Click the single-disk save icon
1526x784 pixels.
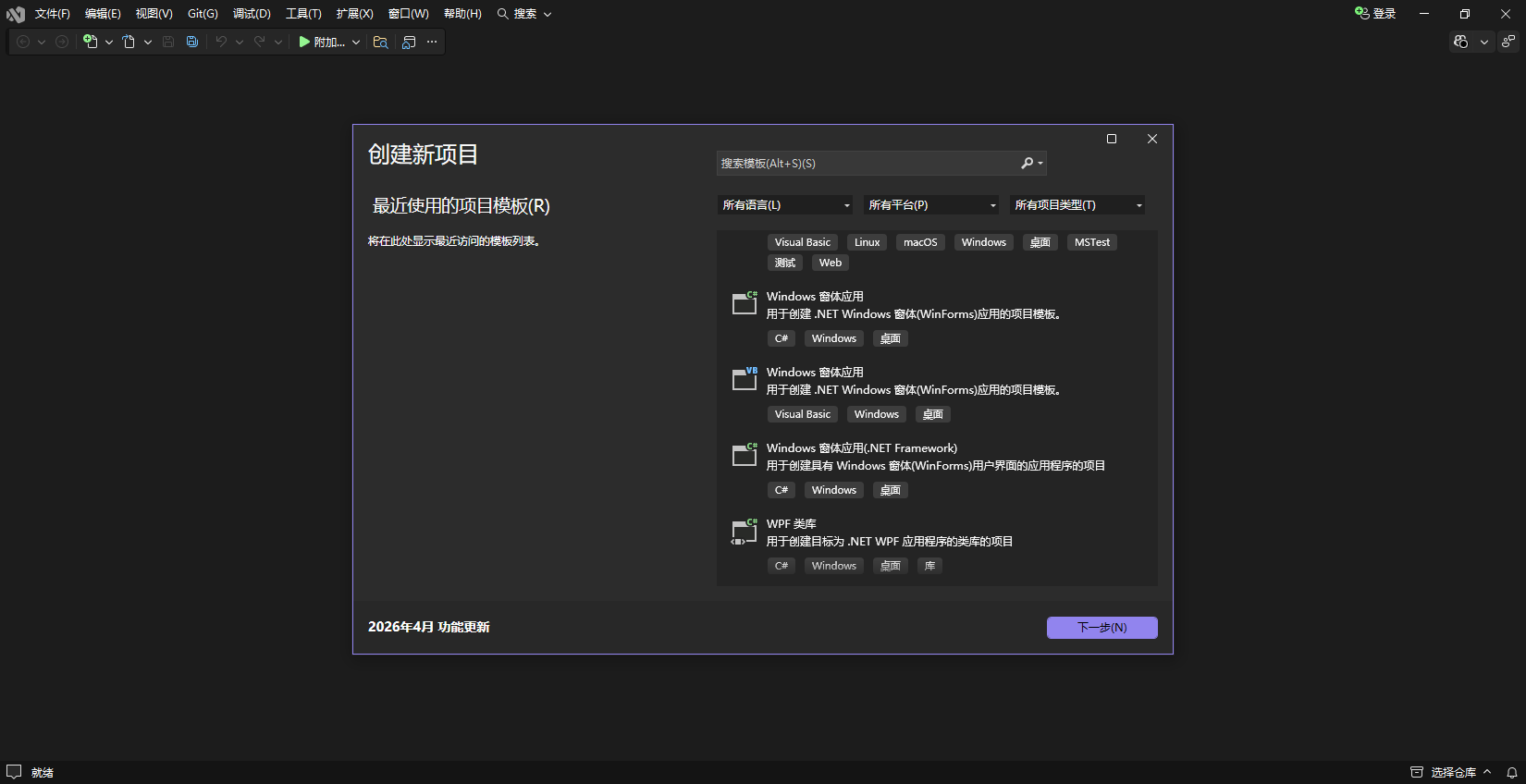(168, 42)
